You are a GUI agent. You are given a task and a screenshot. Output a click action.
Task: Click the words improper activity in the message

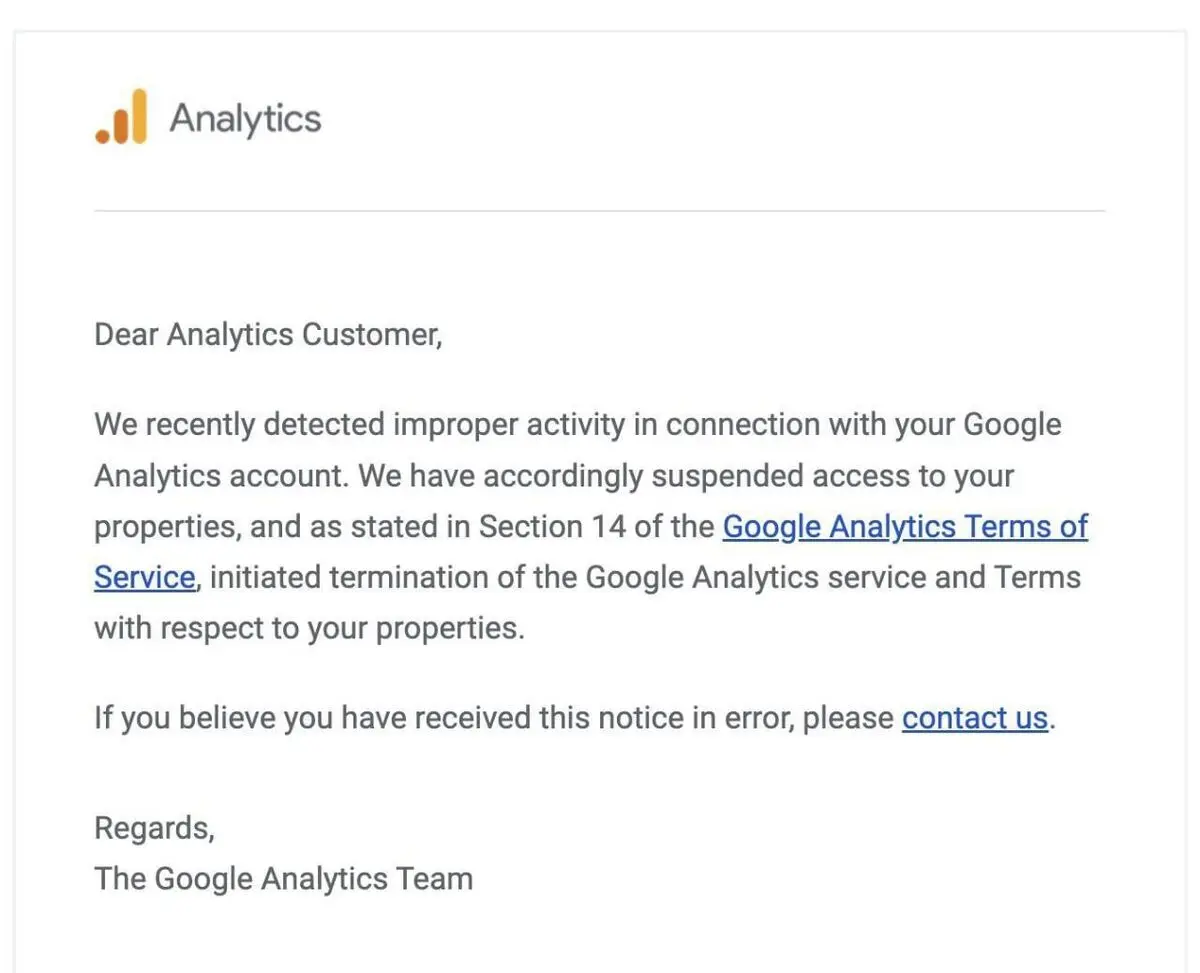pos(510,425)
